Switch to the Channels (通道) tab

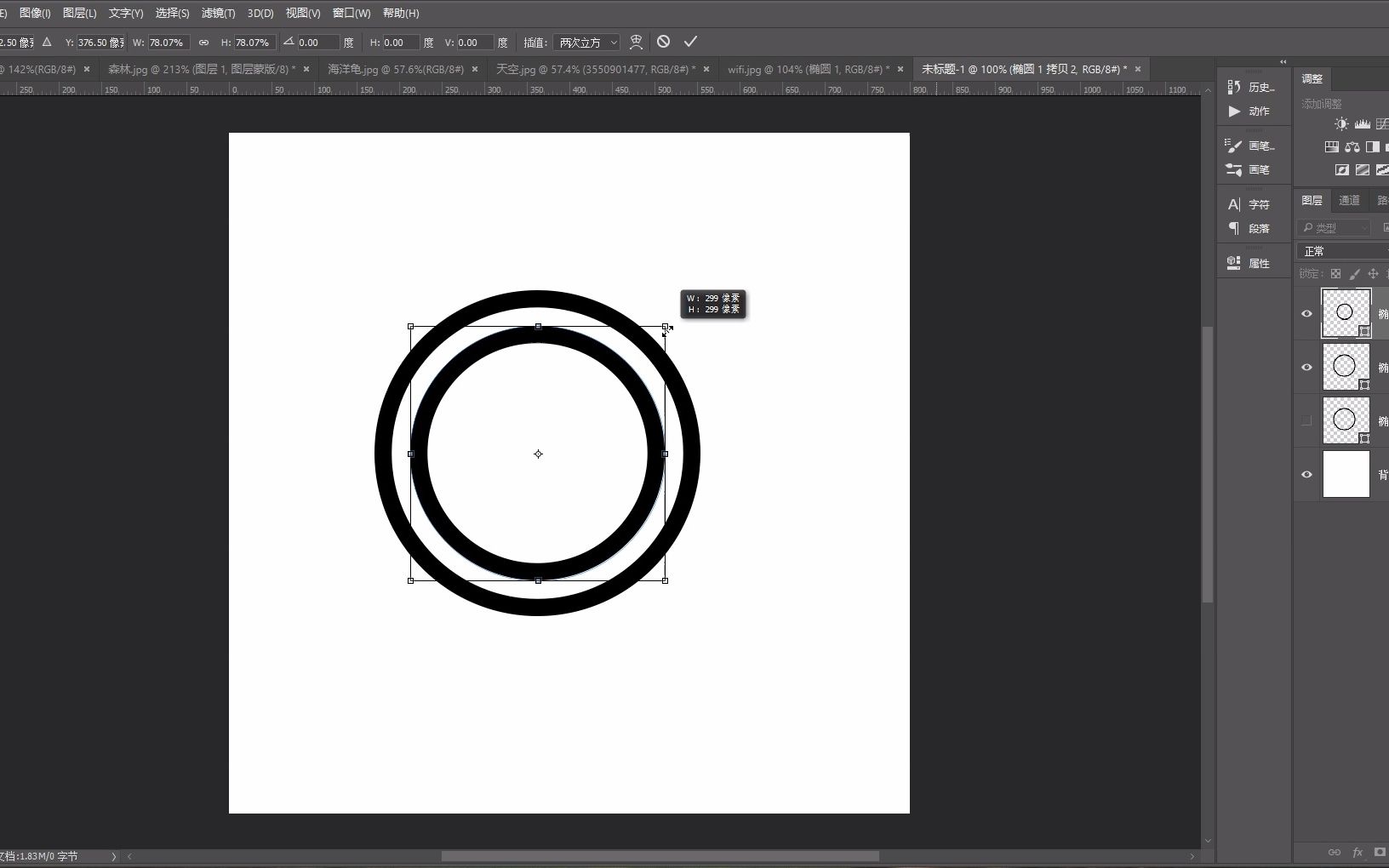tap(1349, 201)
